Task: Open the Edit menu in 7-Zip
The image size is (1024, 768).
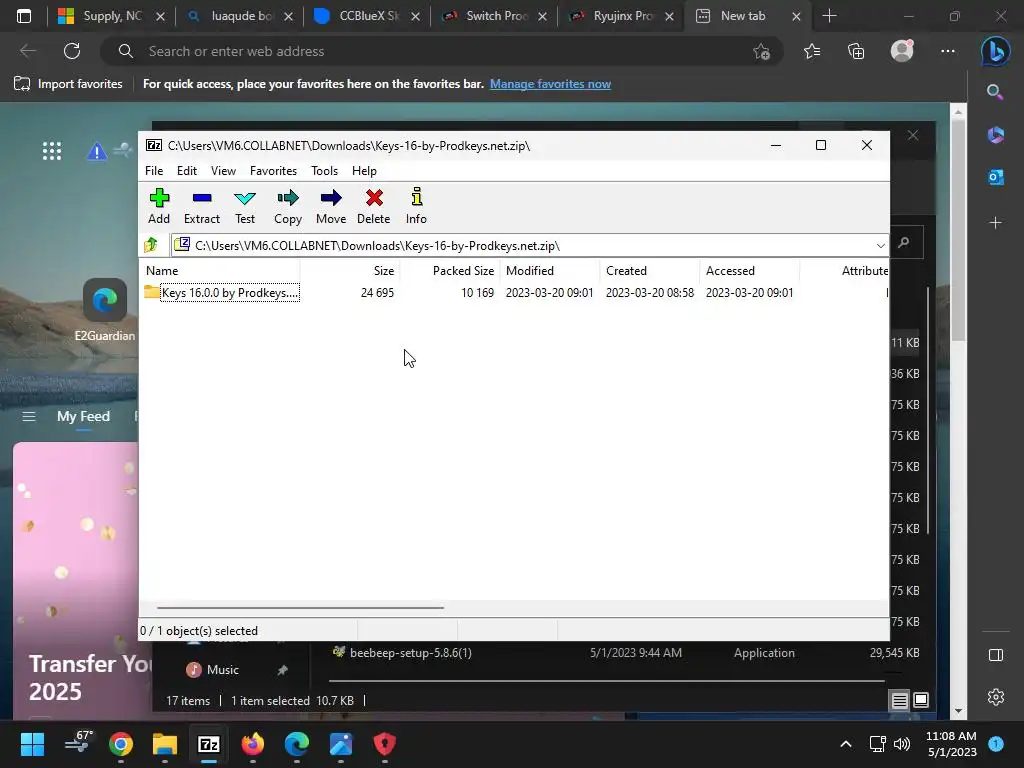Action: pyautogui.click(x=187, y=170)
